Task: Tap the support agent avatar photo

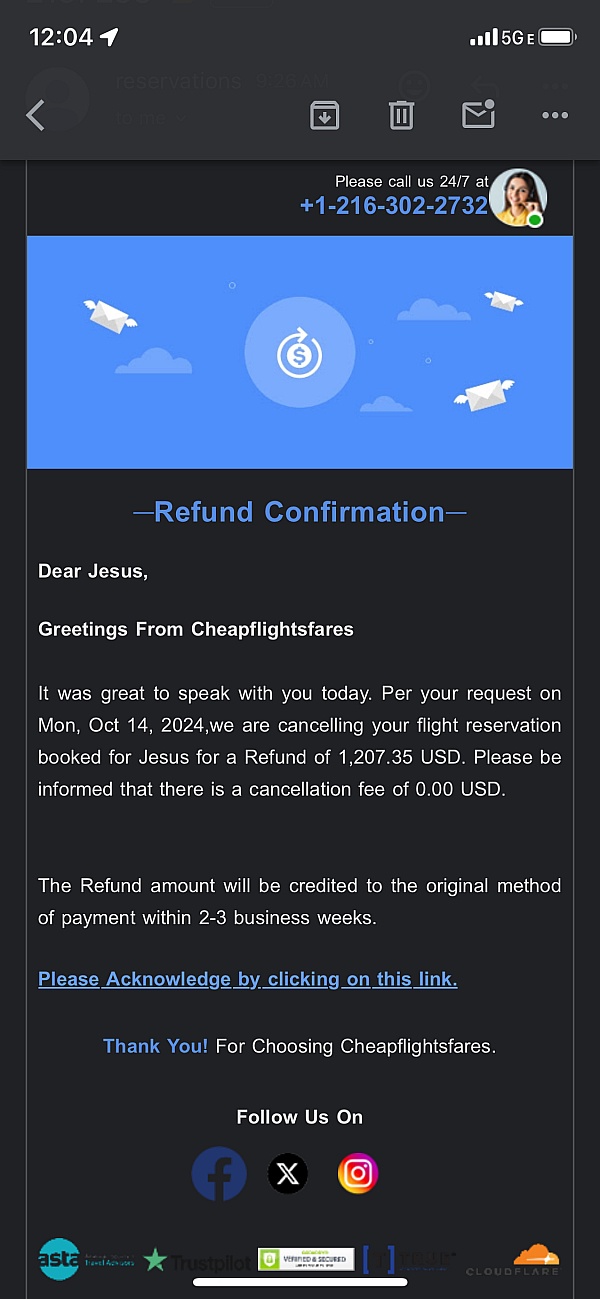Action: tap(518, 197)
